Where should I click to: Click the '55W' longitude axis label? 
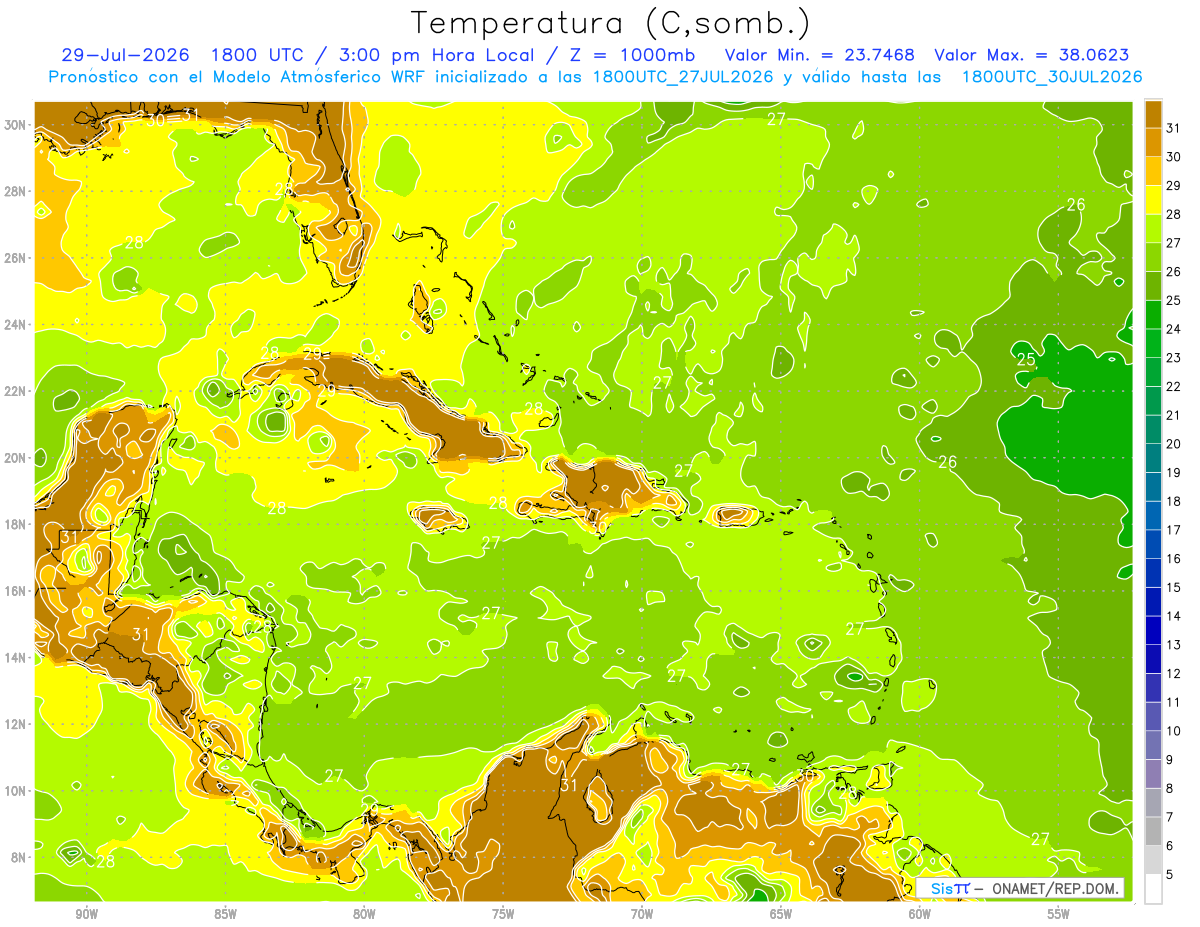pyautogui.click(x=1058, y=914)
